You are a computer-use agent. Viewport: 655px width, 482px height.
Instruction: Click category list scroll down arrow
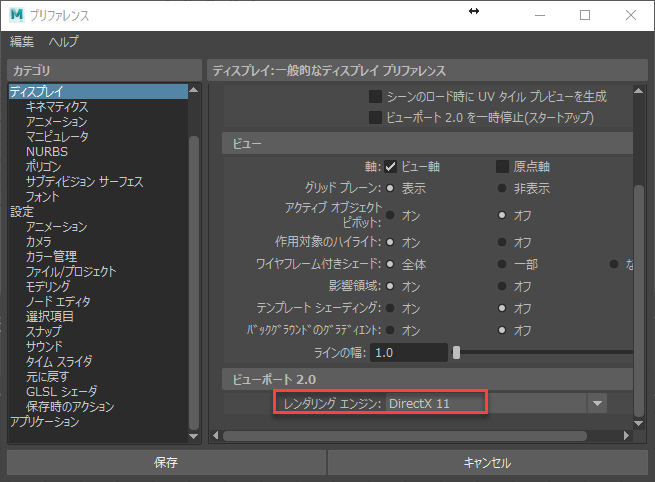pyautogui.click(x=193, y=436)
